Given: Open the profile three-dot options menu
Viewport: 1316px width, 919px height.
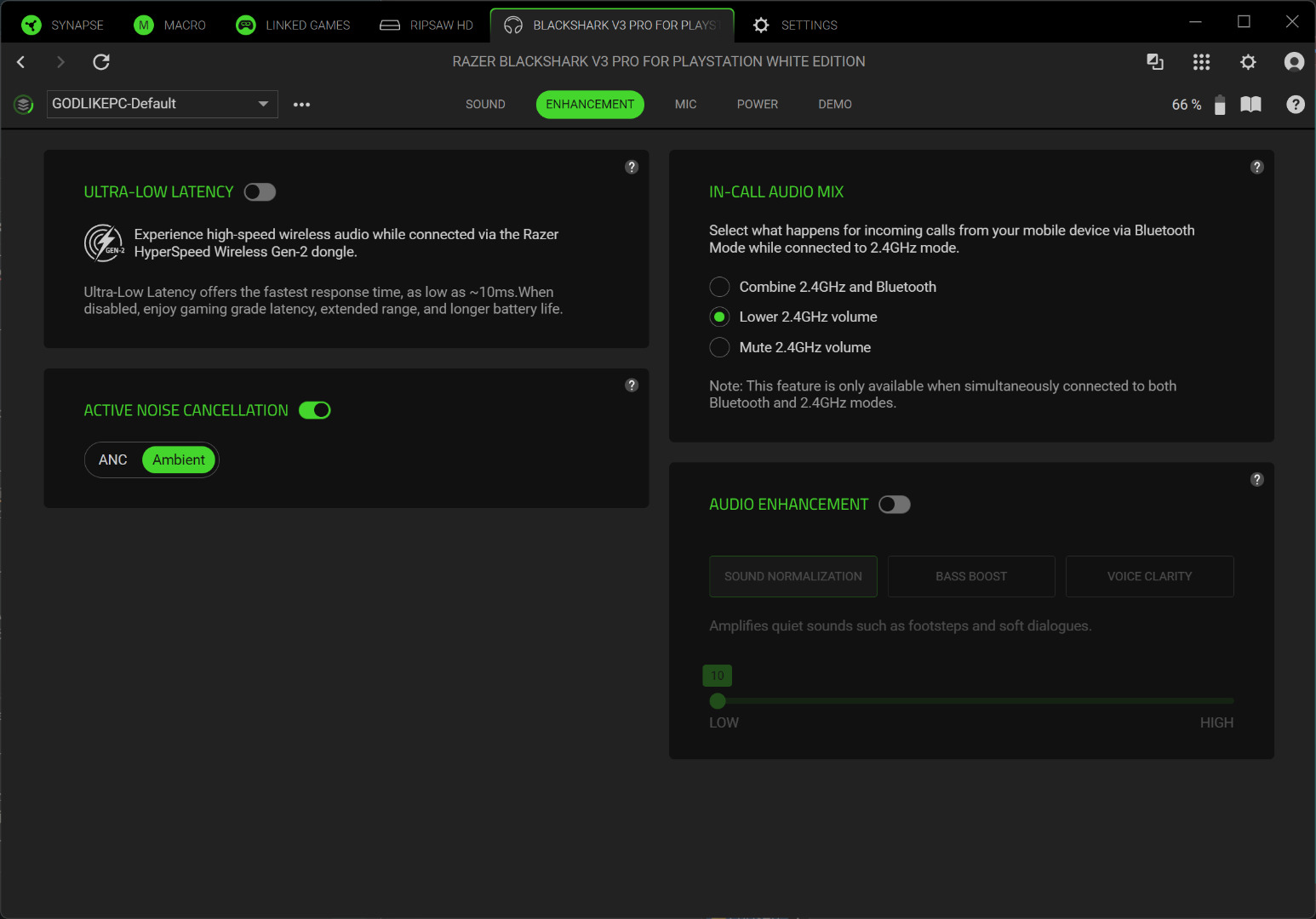Looking at the screenshot, I should pyautogui.click(x=301, y=105).
